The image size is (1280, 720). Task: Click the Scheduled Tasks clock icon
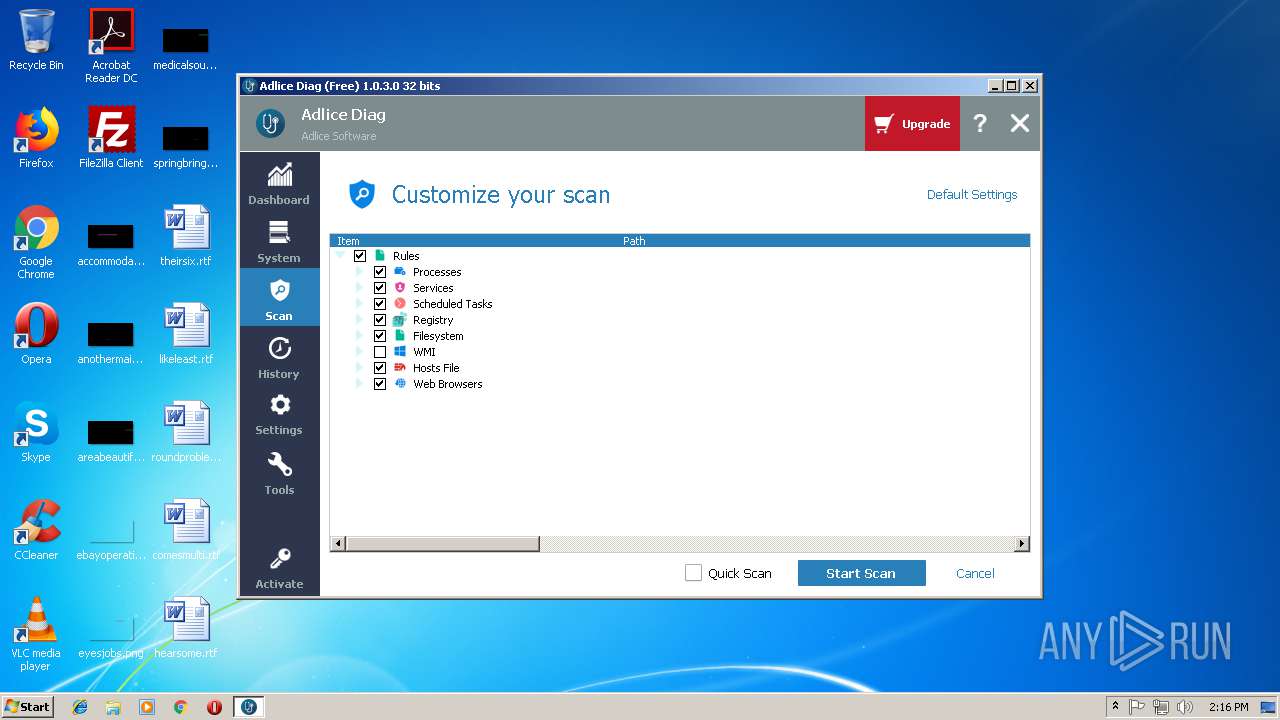400,304
